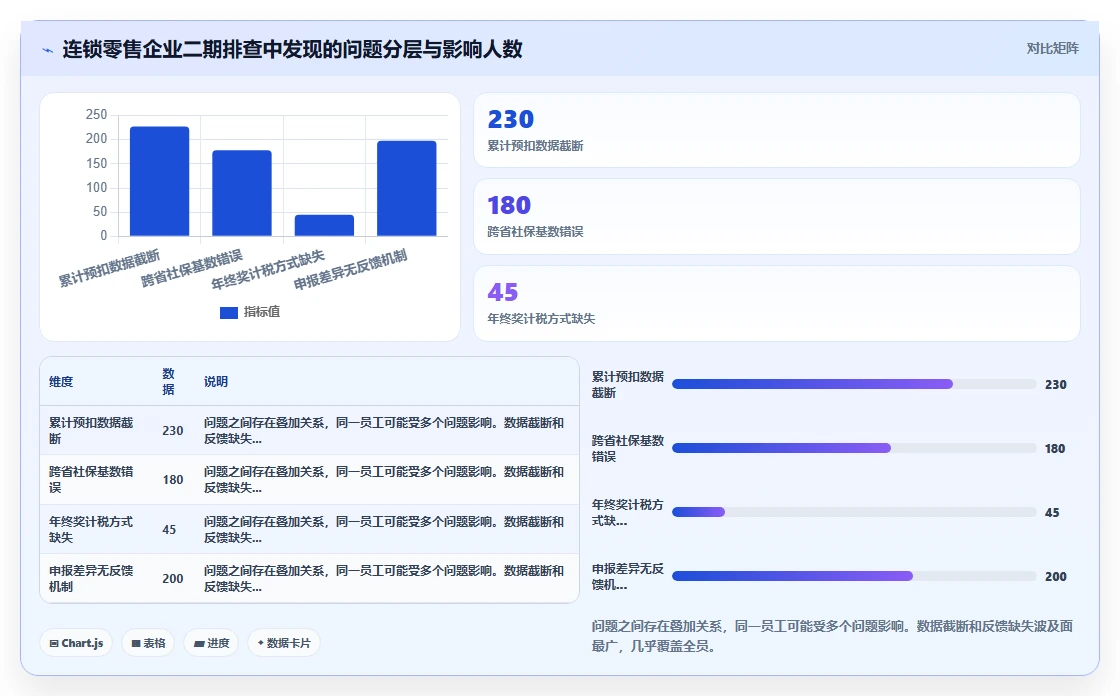Click the lightning icon beside the title

(x=48, y=50)
